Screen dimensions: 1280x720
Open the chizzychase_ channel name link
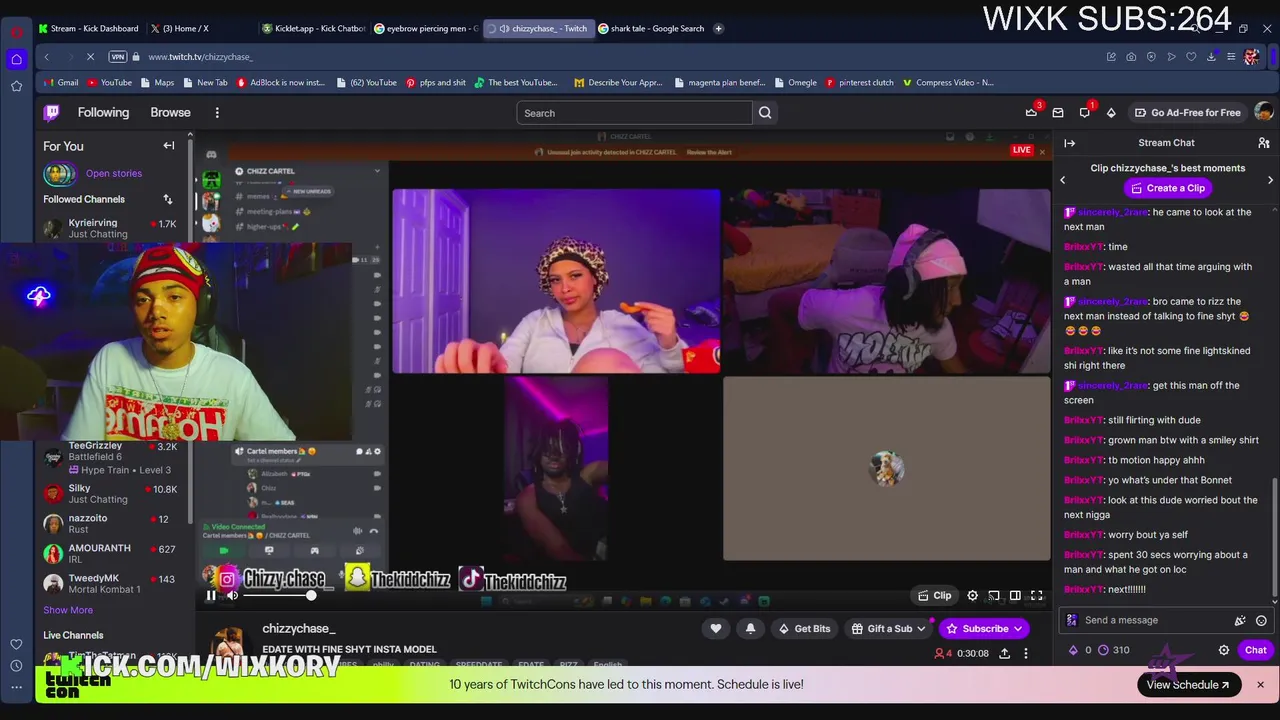tap(299, 628)
